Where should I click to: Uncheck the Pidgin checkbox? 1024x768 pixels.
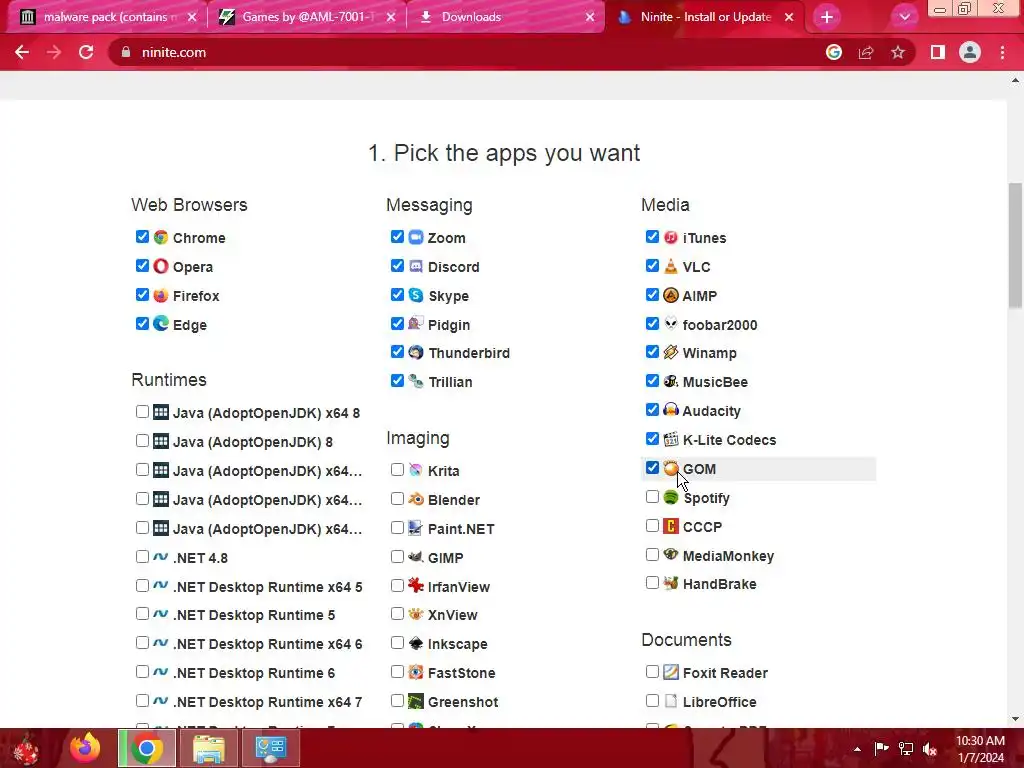click(x=397, y=323)
